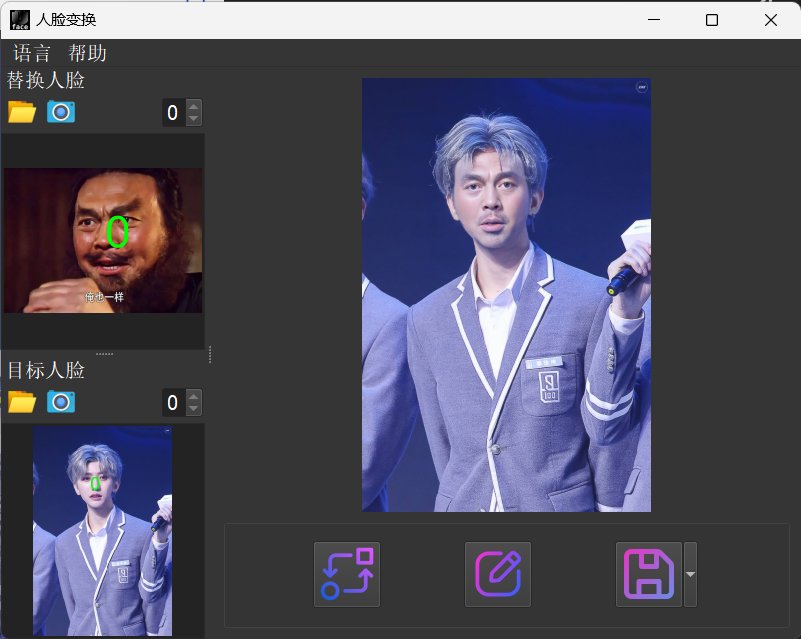Increase the 目标人脸 face index
The width and height of the screenshot is (801, 639).
point(194,396)
